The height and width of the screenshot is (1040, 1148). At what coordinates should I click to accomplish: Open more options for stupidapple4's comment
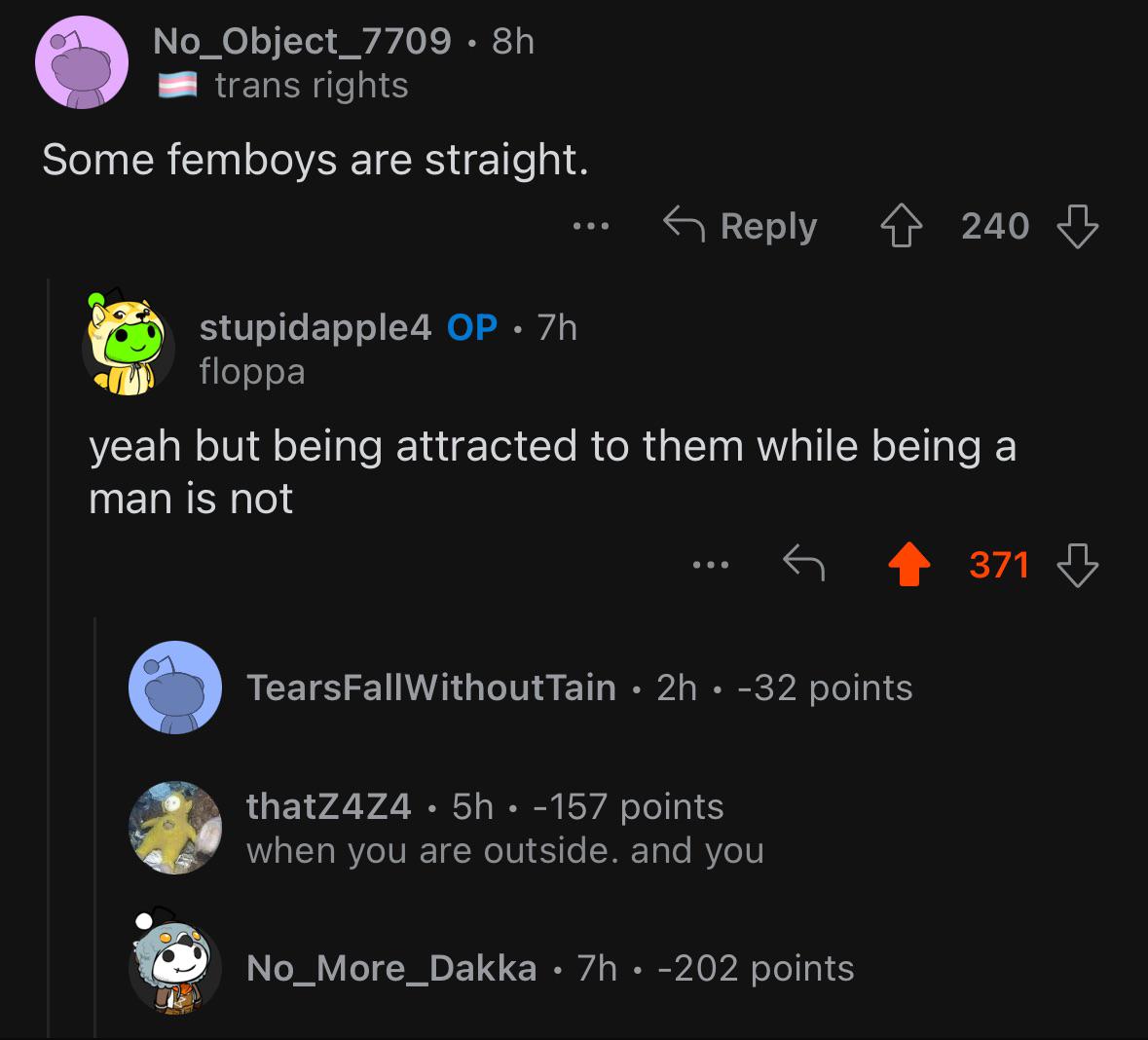pyautogui.click(x=711, y=564)
